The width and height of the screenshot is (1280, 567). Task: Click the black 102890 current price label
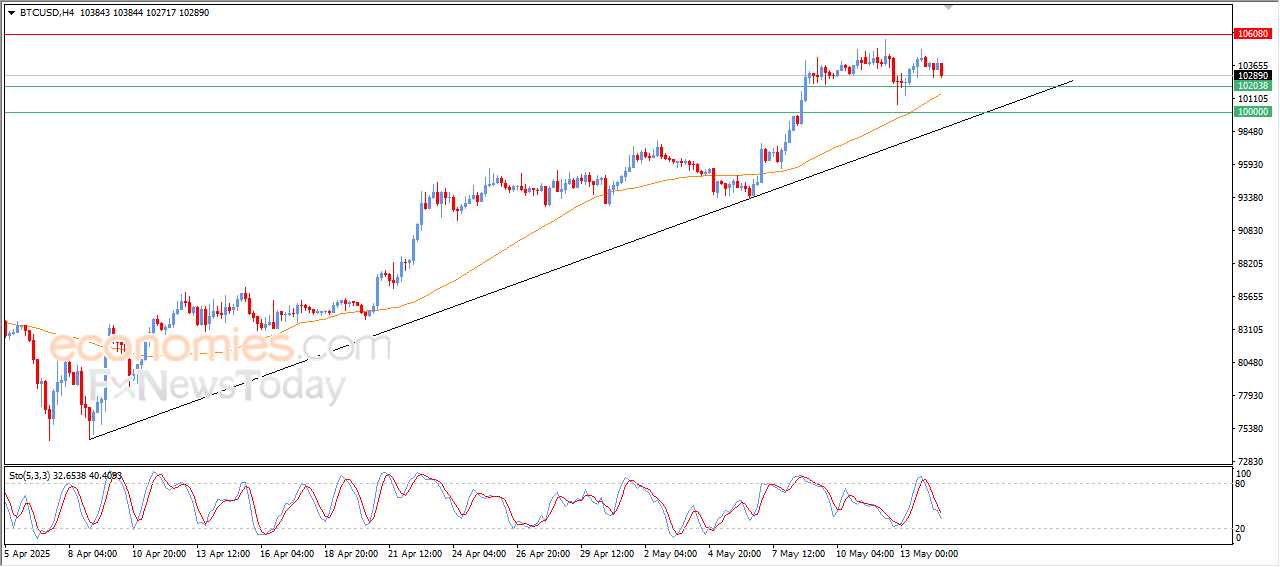pyautogui.click(x=1253, y=76)
